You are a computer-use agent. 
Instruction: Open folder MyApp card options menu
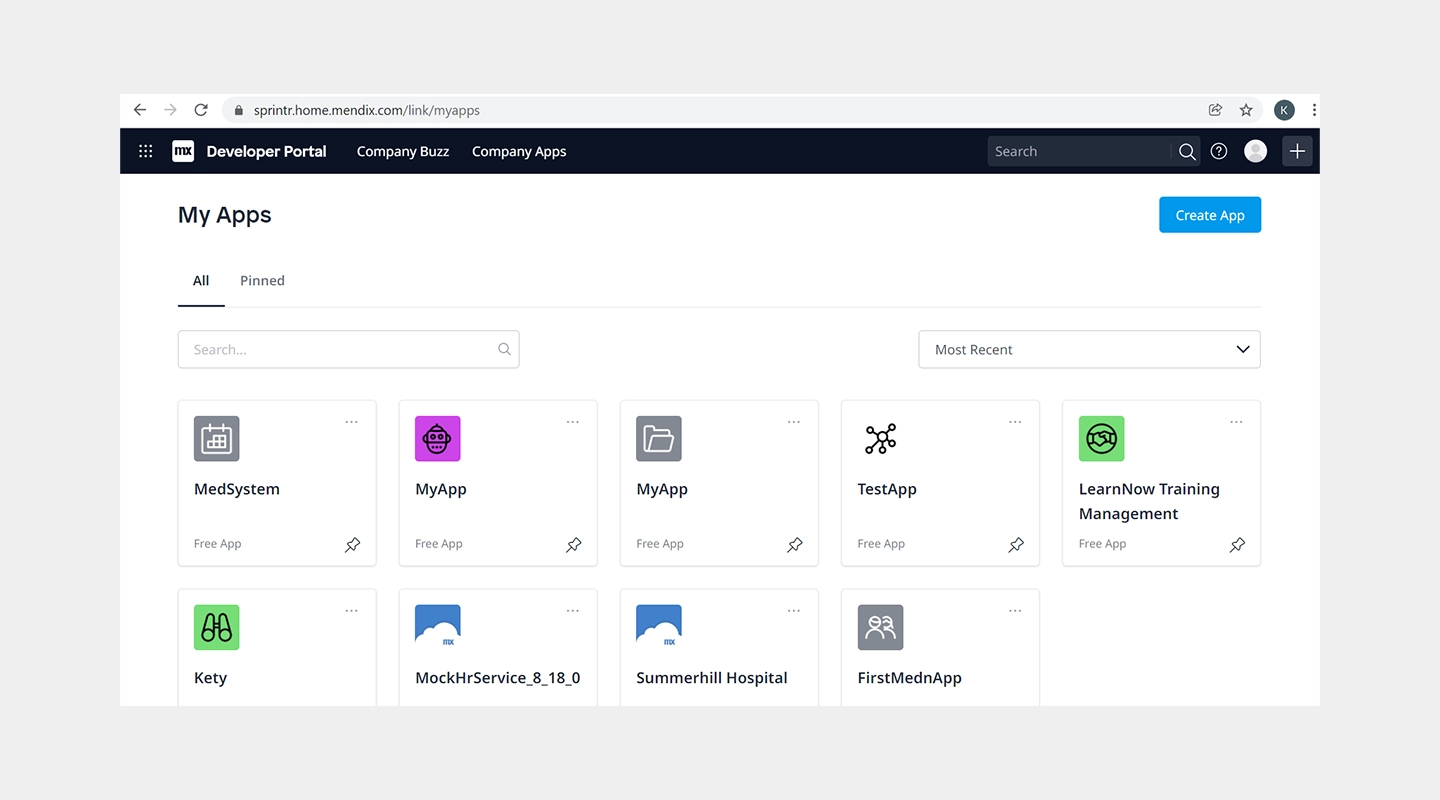(794, 422)
